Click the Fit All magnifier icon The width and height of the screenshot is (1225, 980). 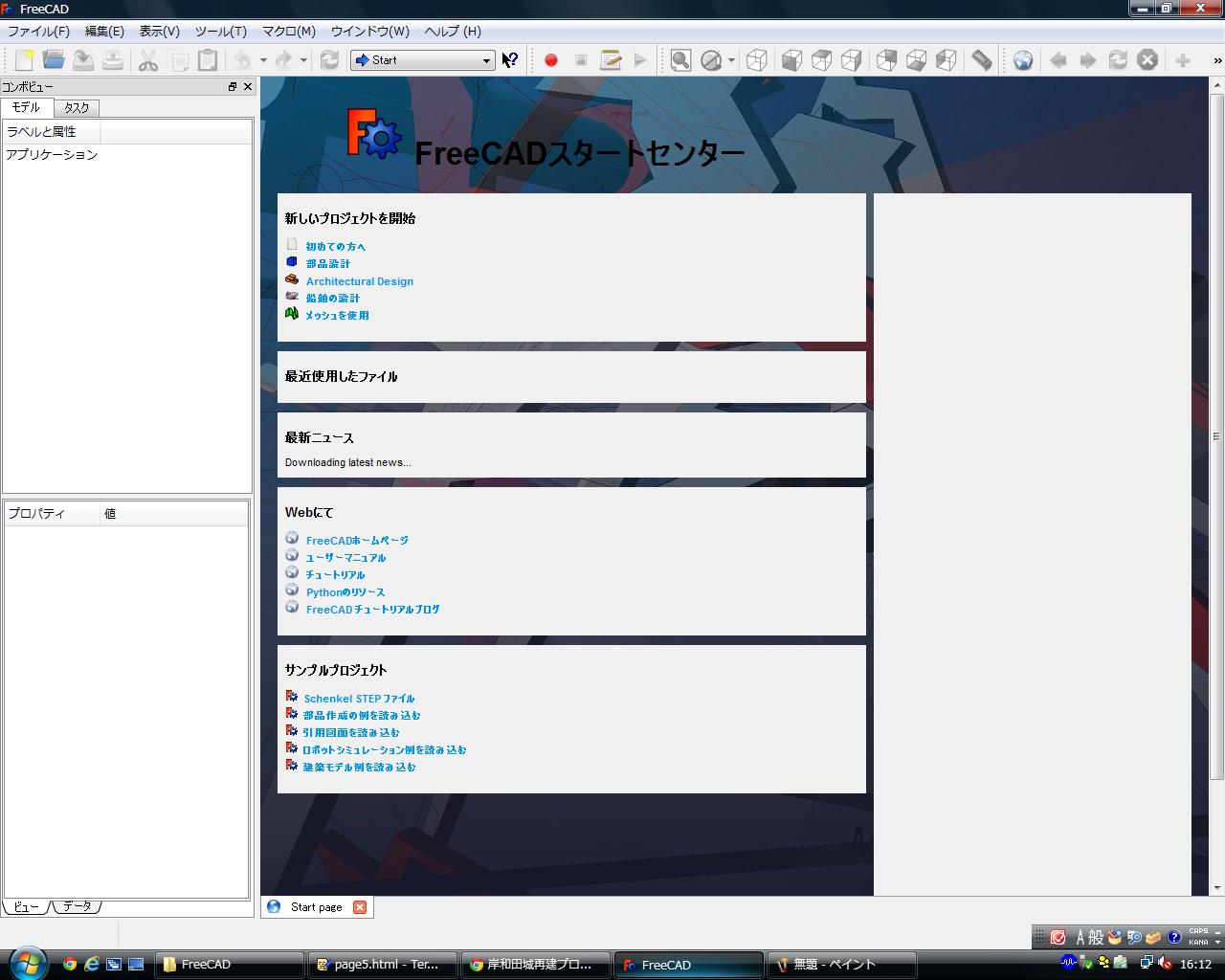[680, 60]
